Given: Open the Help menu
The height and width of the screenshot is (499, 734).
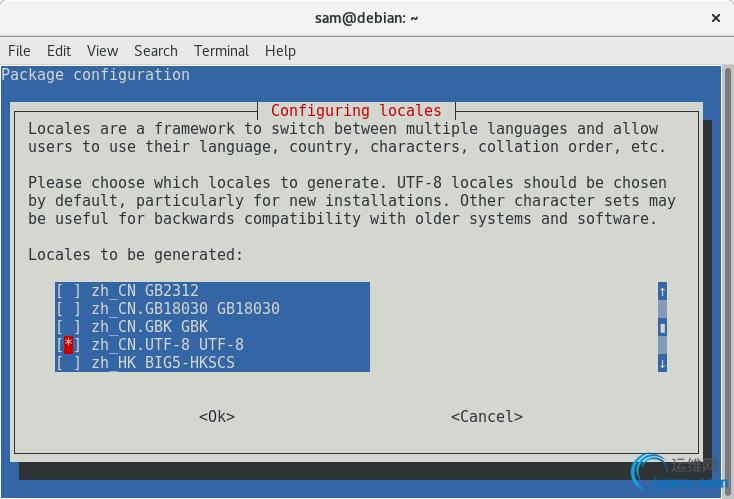Looking at the screenshot, I should [x=280, y=51].
